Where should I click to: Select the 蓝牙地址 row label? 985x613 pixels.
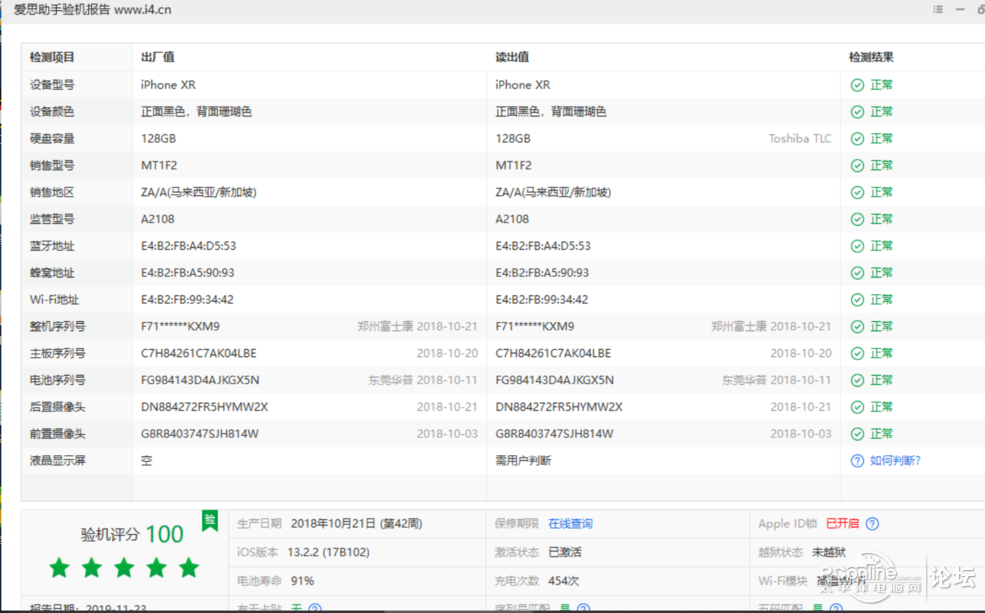(52, 246)
